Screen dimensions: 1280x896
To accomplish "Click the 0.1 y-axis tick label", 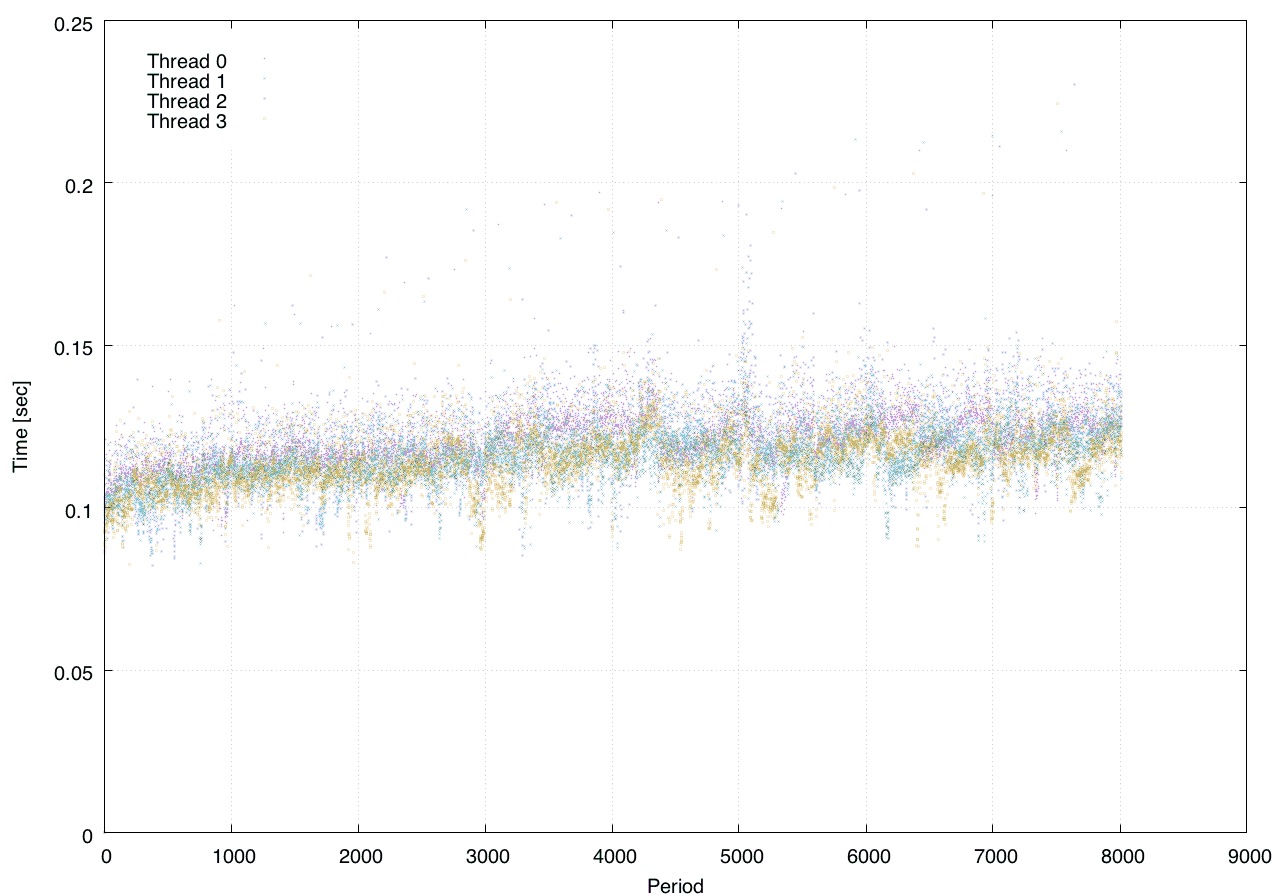I will pos(77,508).
